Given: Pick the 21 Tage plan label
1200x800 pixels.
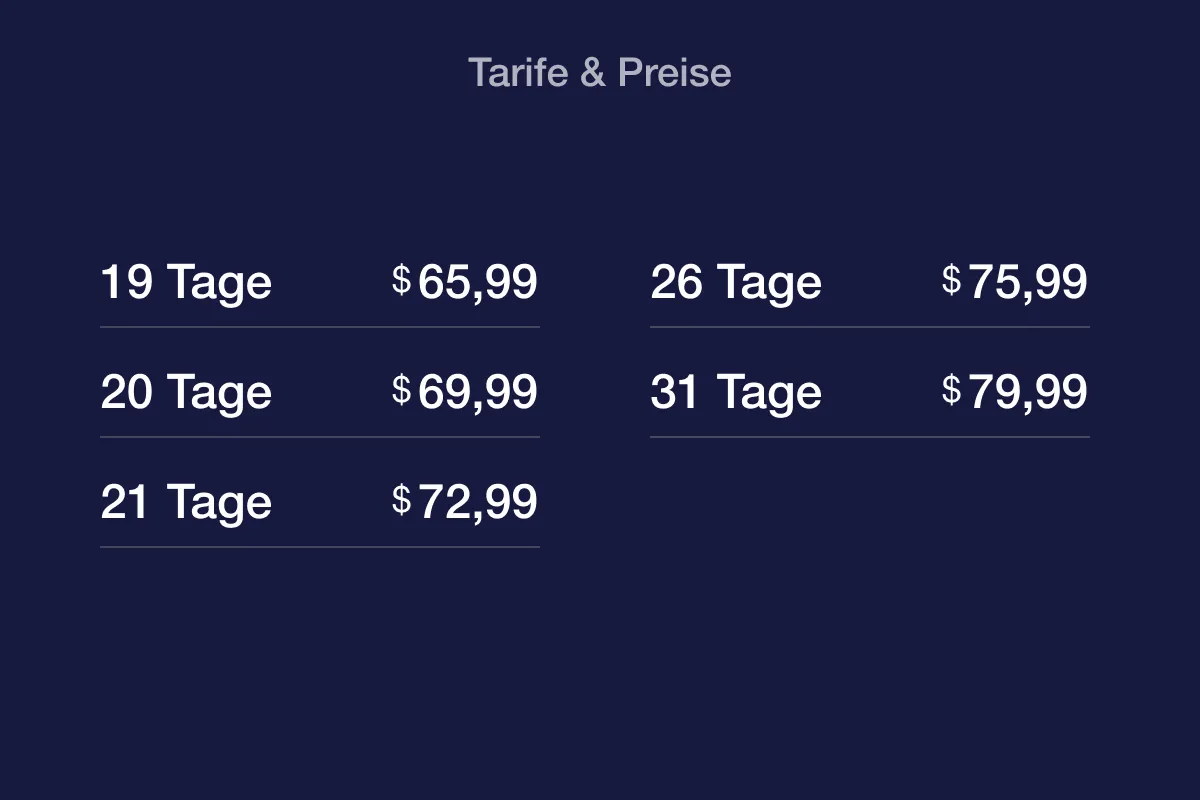Looking at the screenshot, I should (x=186, y=502).
